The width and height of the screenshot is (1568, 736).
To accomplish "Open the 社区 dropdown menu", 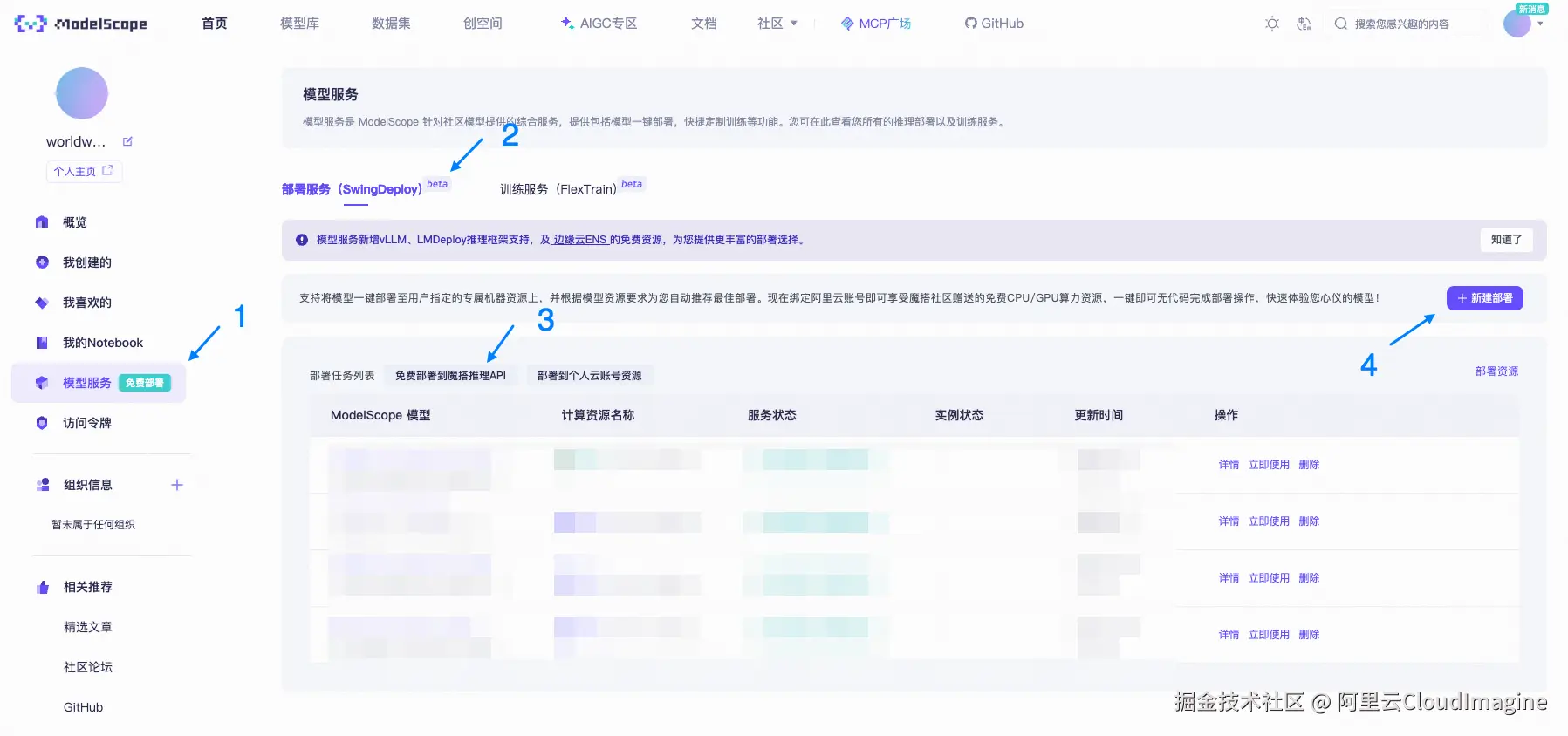I will 777,24.
